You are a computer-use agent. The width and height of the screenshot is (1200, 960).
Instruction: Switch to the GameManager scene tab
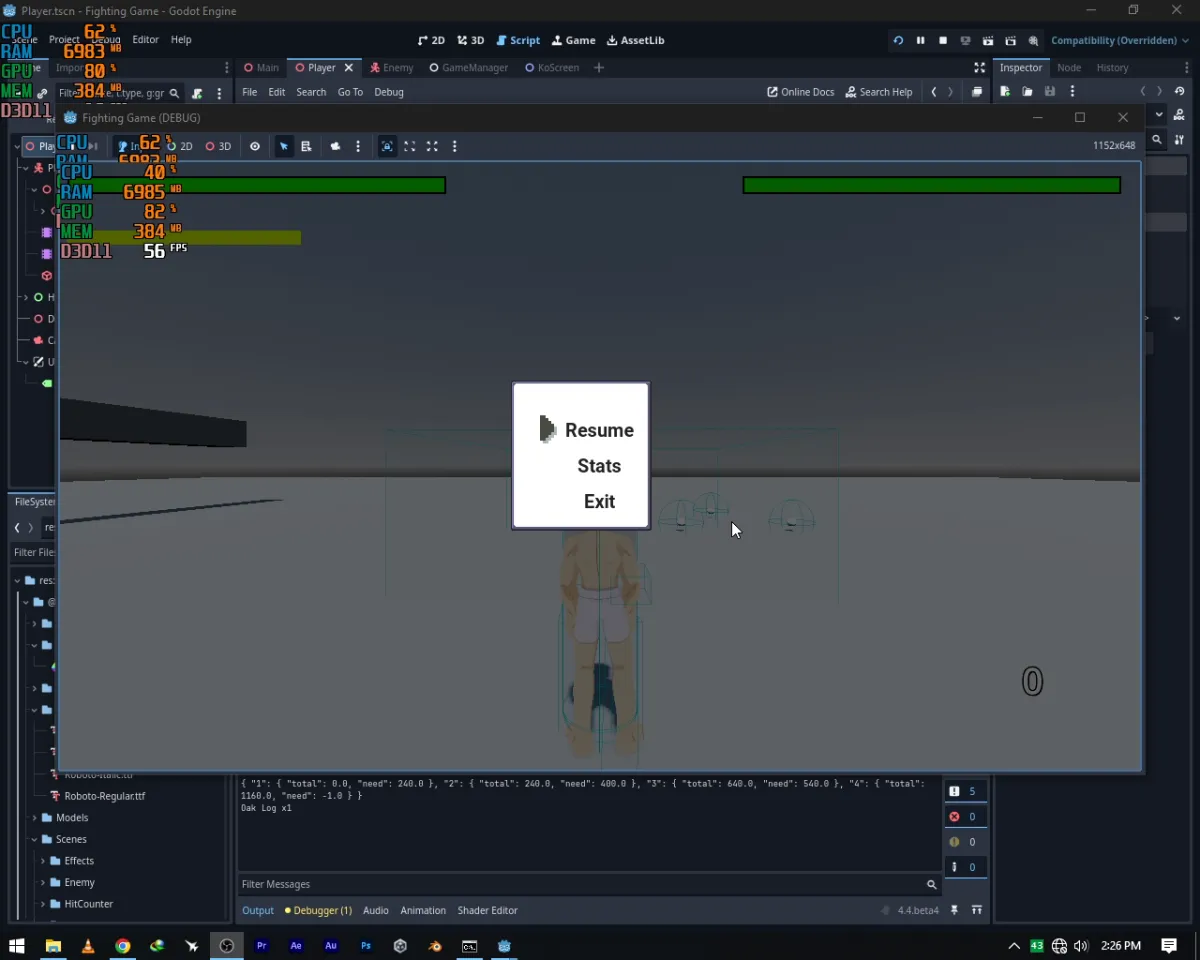(x=468, y=68)
